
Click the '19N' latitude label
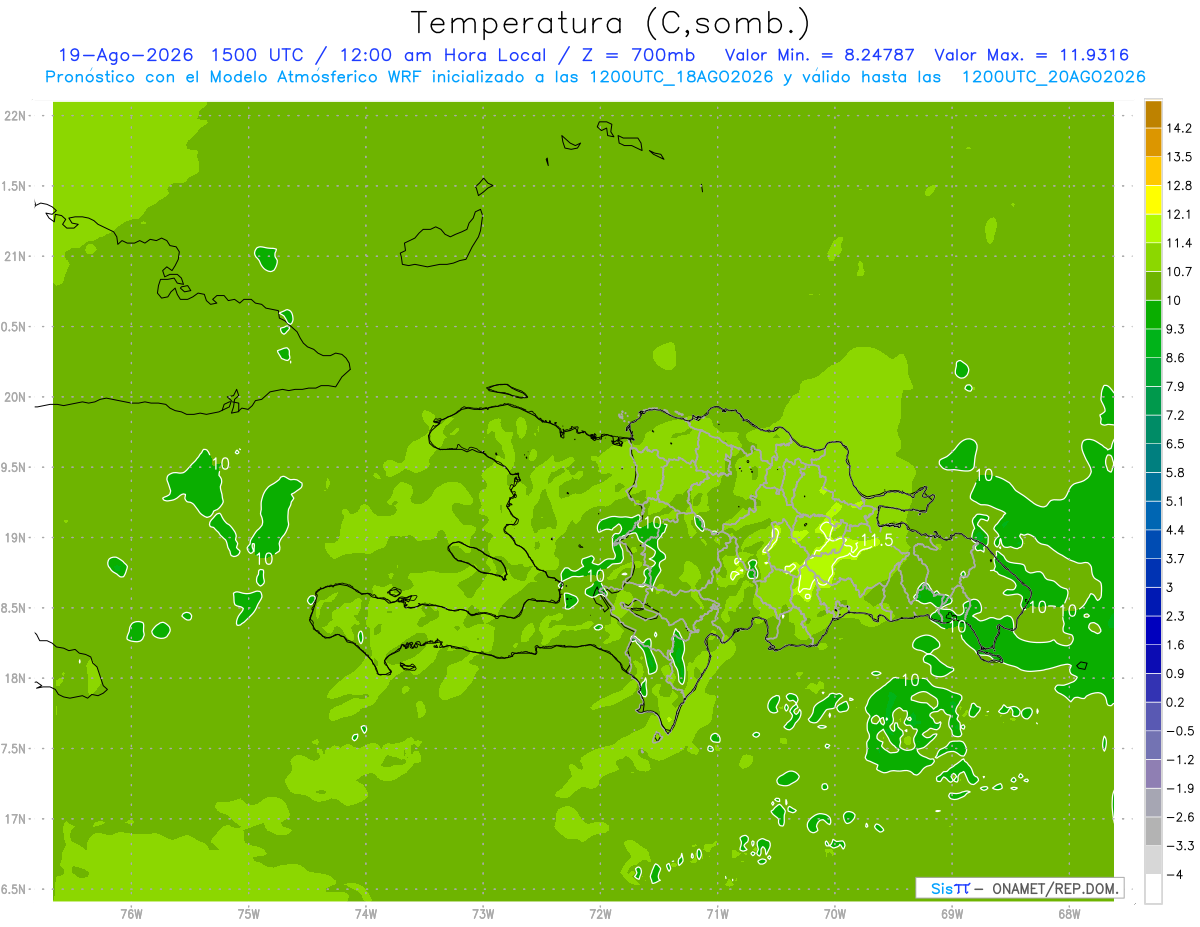(x=15, y=538)
